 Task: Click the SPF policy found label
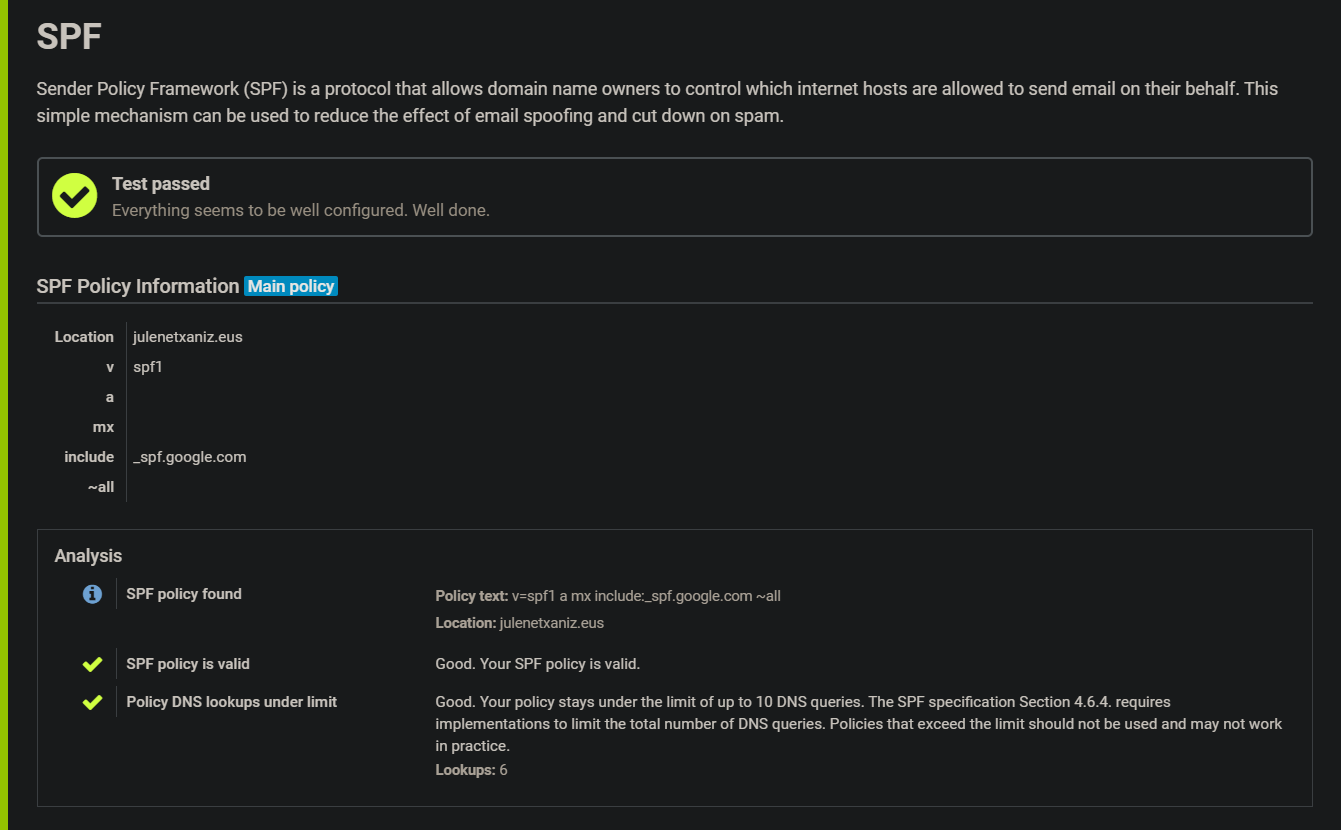pos(184,594)
